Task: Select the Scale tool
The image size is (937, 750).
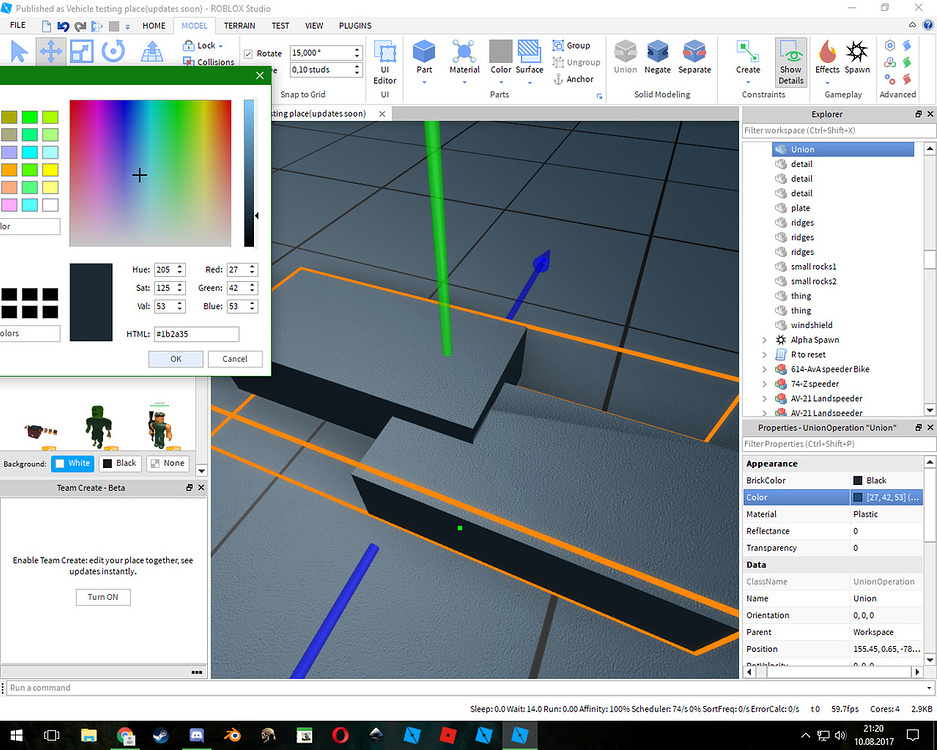Action: tap(82, 51)
